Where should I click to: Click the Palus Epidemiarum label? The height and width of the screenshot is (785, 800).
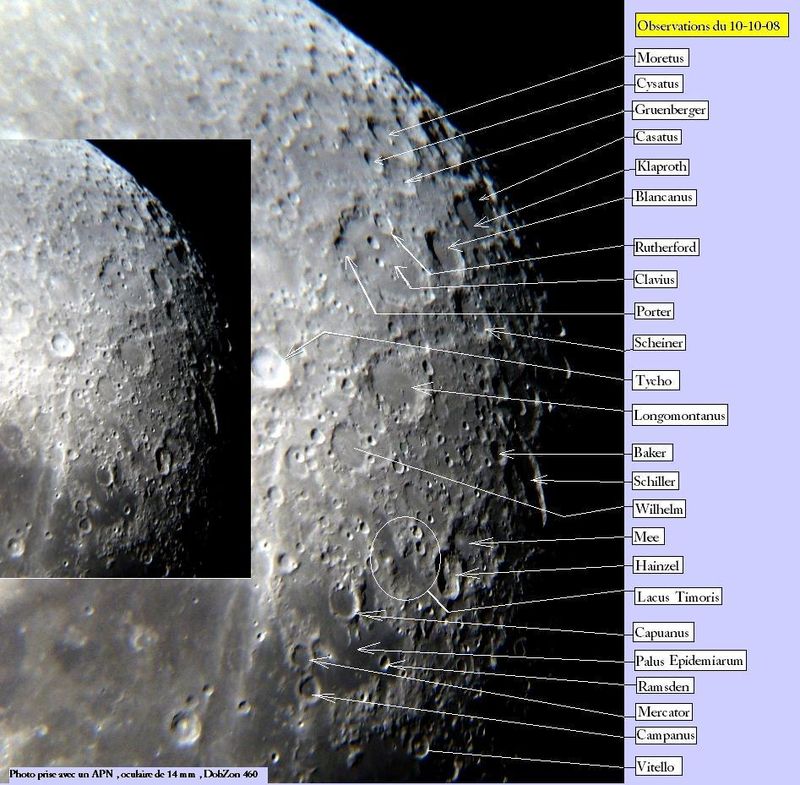pyautogui.click(x=690, y=660)
